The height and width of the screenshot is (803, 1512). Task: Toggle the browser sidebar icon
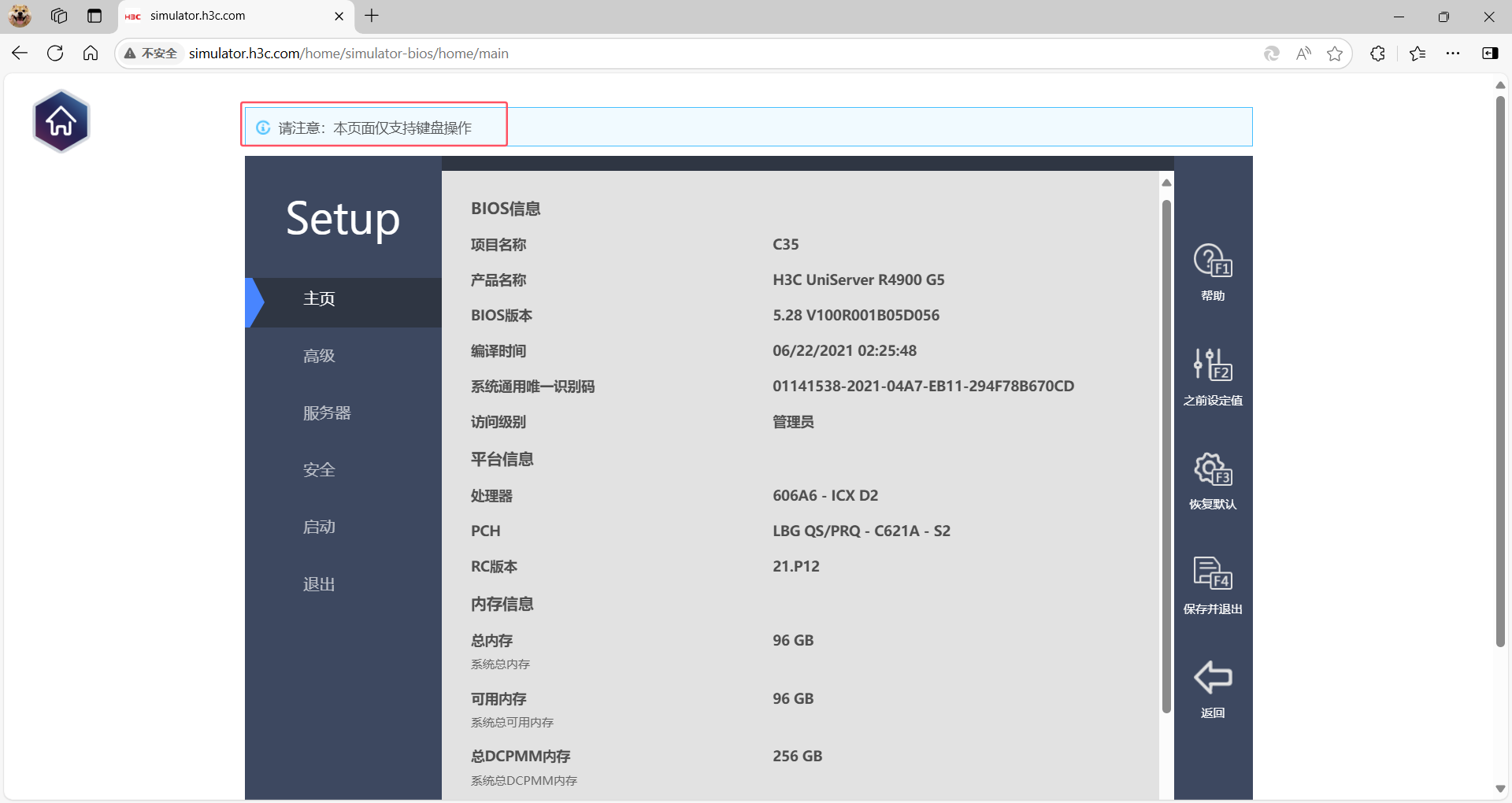(1490, 54)
